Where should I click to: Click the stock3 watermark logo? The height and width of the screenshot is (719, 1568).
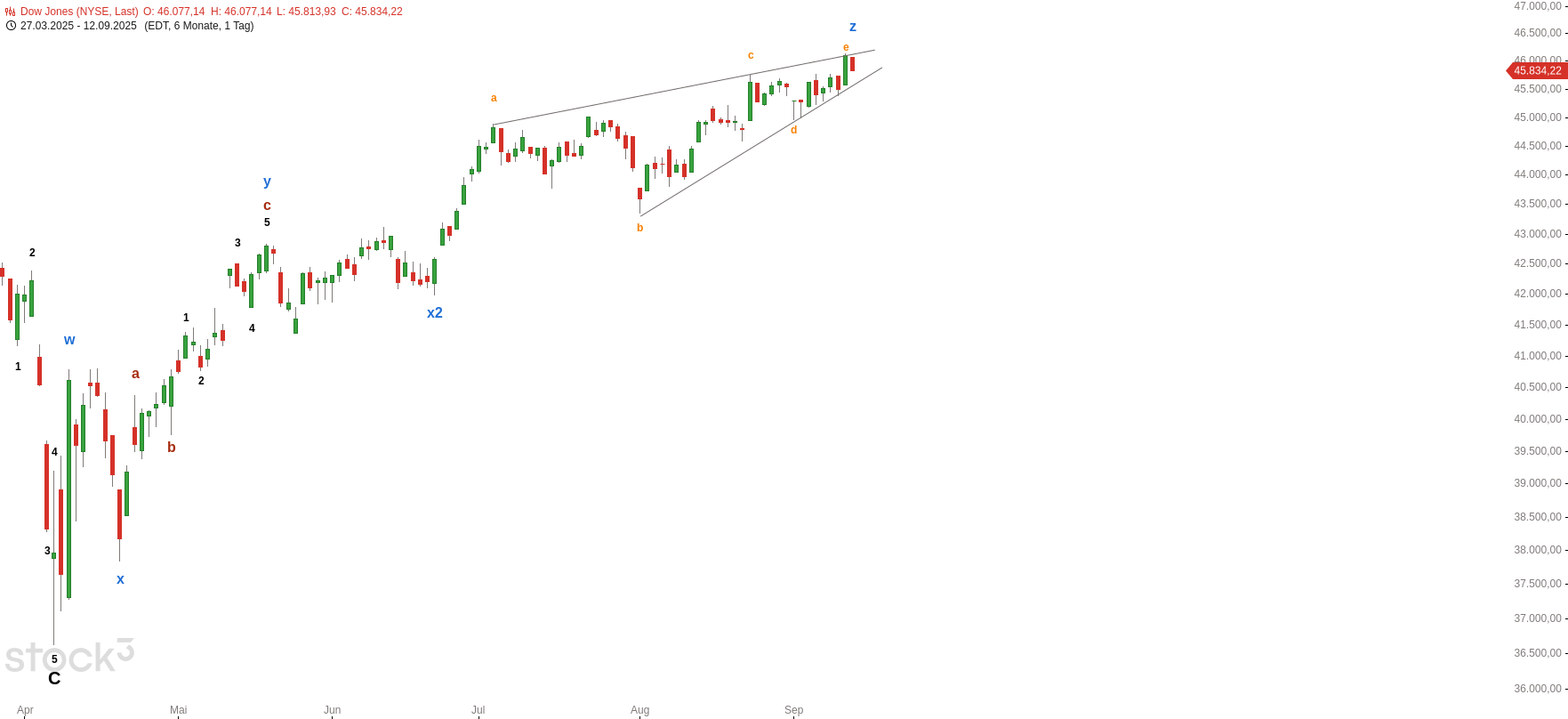68,657
